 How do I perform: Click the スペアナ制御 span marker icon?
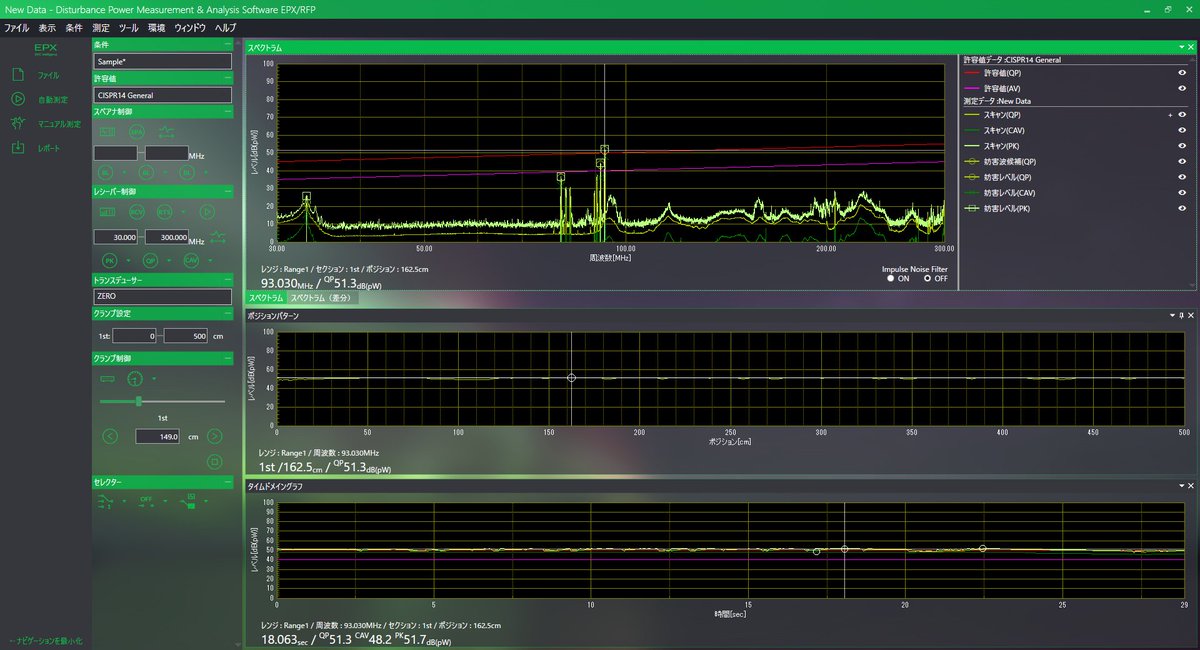click(x=167, y=131)
